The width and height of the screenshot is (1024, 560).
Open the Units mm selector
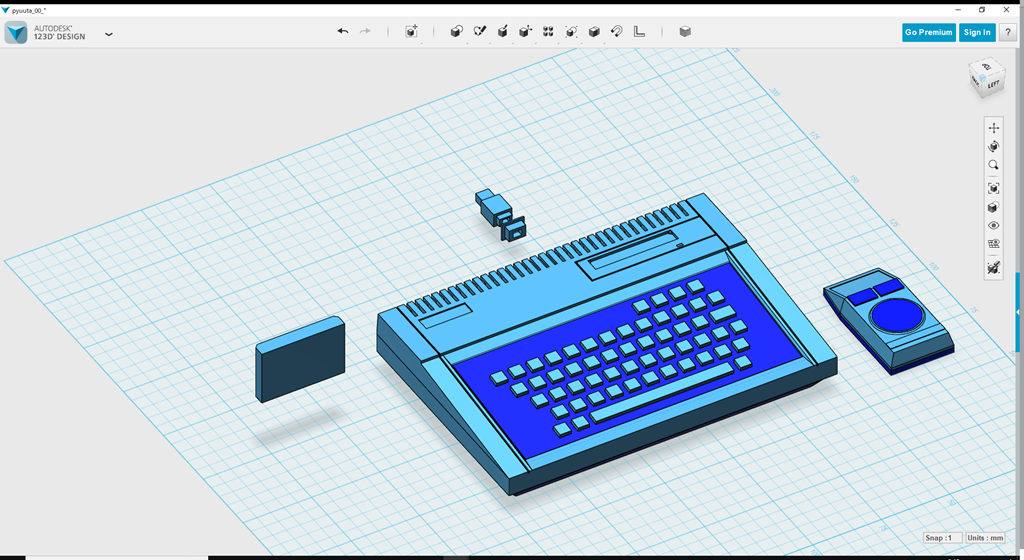pyautogui.click(x=985, y=538)
